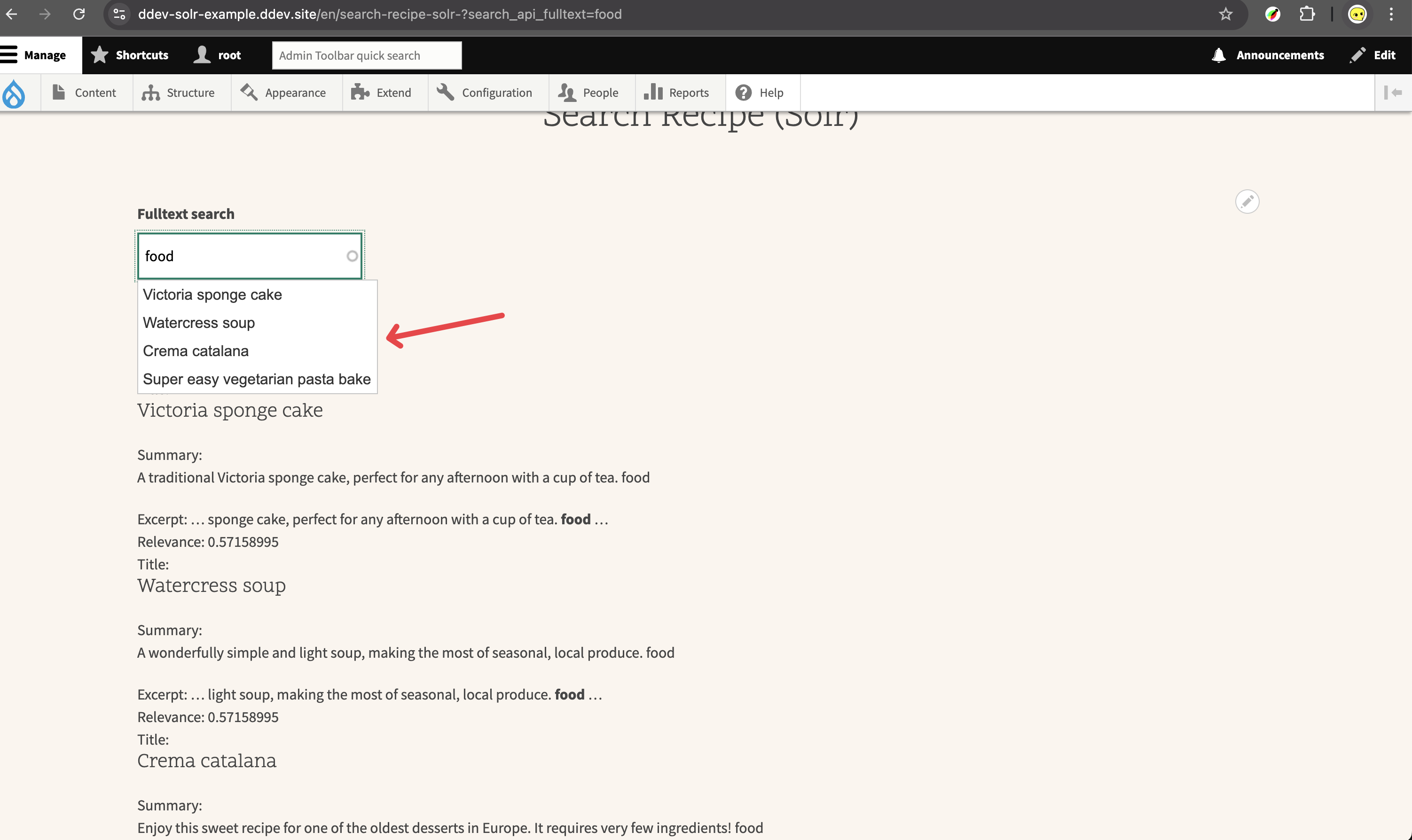Choose 'Watercress soup' from suggestions
The width and height of the screenshot is (1412, 840).
[199, 323]
